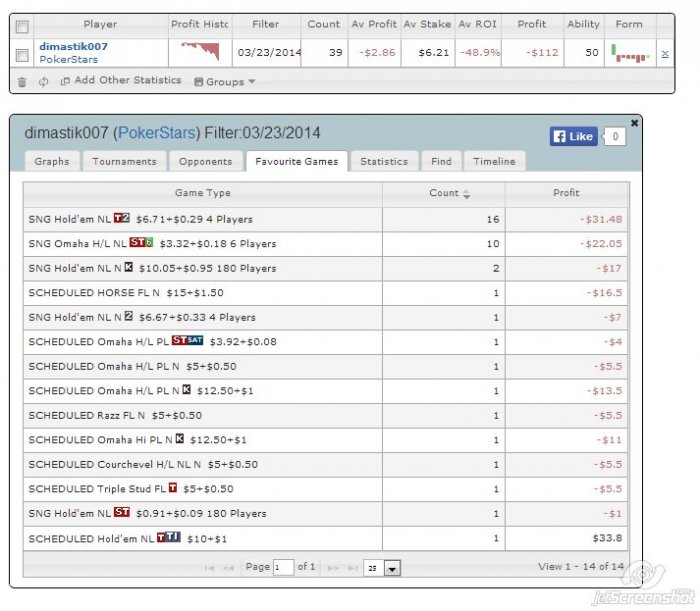The height and width of the screenshot is (611, 700).
Task: Click count value 16
Action: [x=493, y=219]
